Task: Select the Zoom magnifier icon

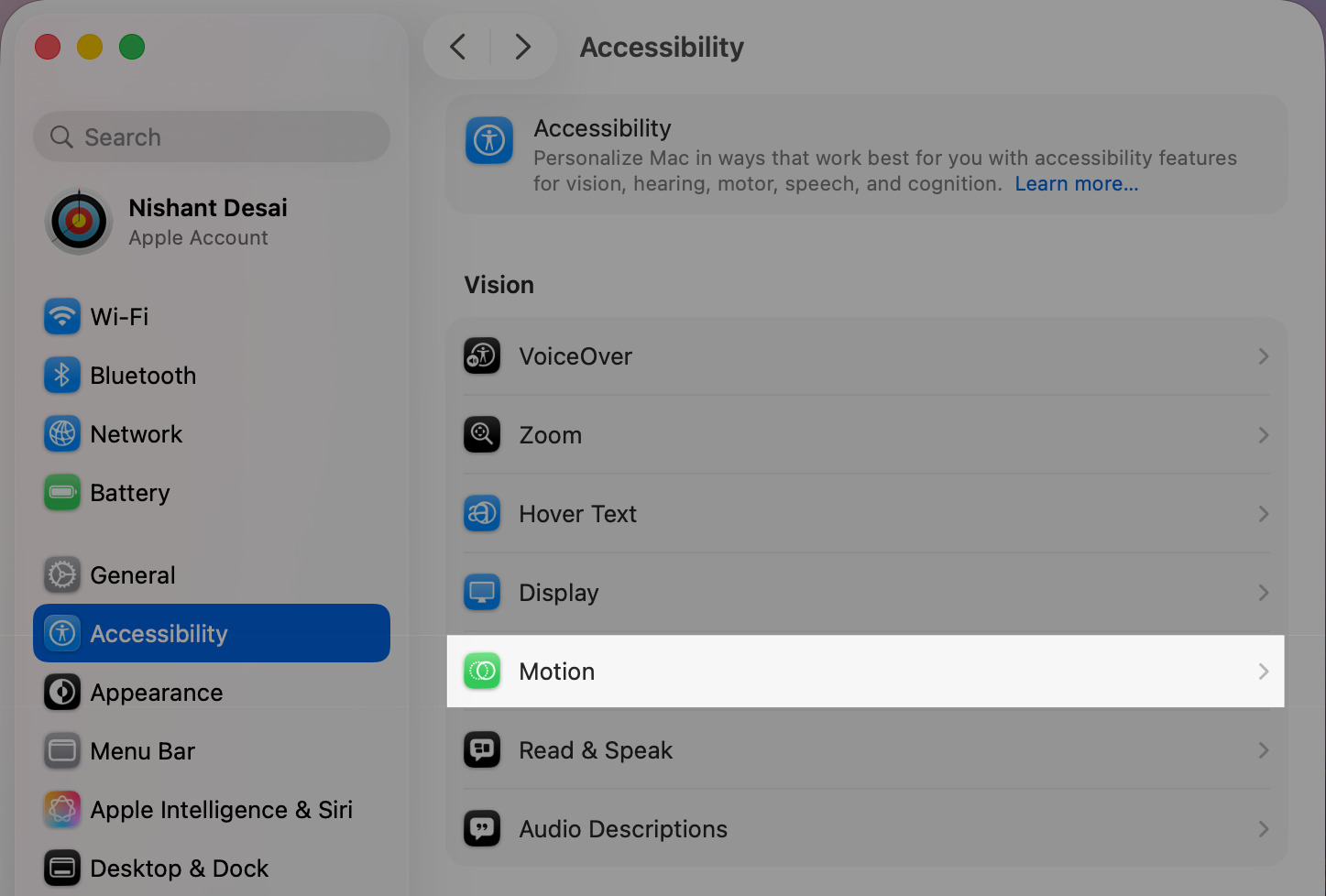Action: point(482,434)
